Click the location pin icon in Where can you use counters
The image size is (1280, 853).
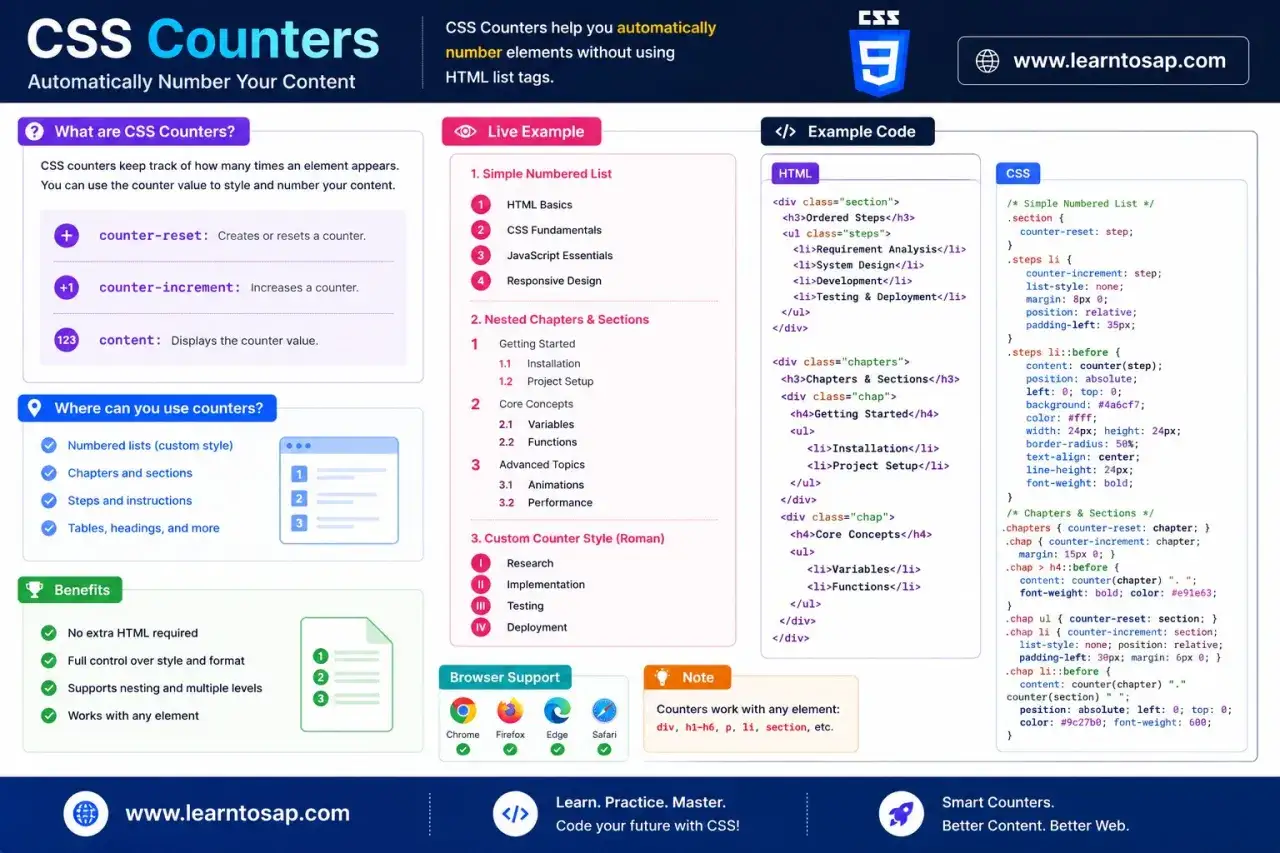35,408
